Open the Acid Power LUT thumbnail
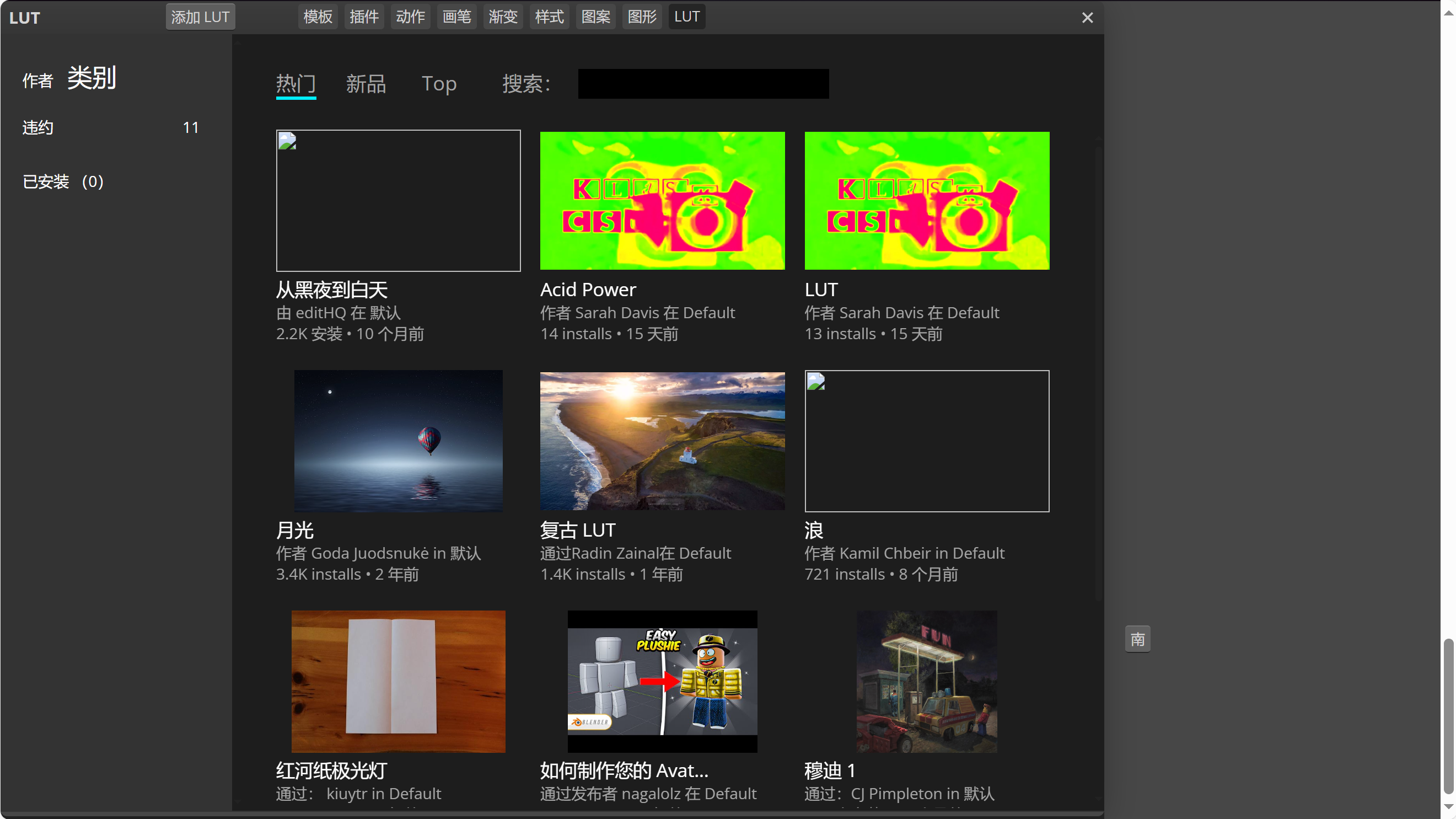1456x819 pixels. [x=662, y=200]
